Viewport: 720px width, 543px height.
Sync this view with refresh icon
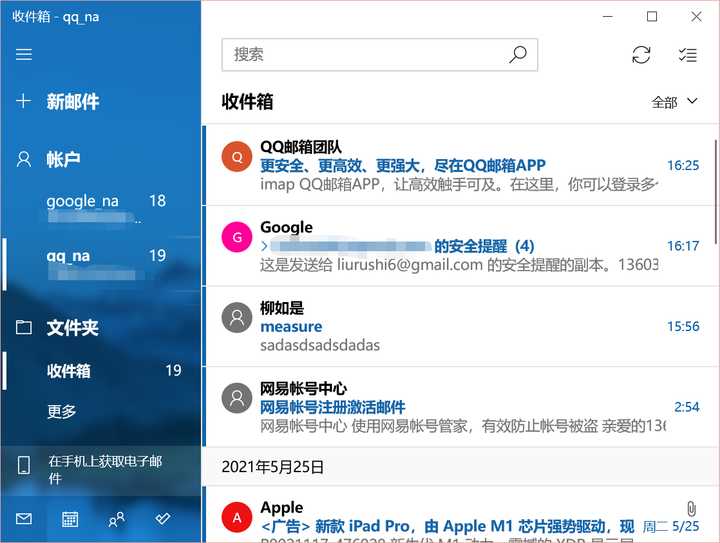[641, 55]
